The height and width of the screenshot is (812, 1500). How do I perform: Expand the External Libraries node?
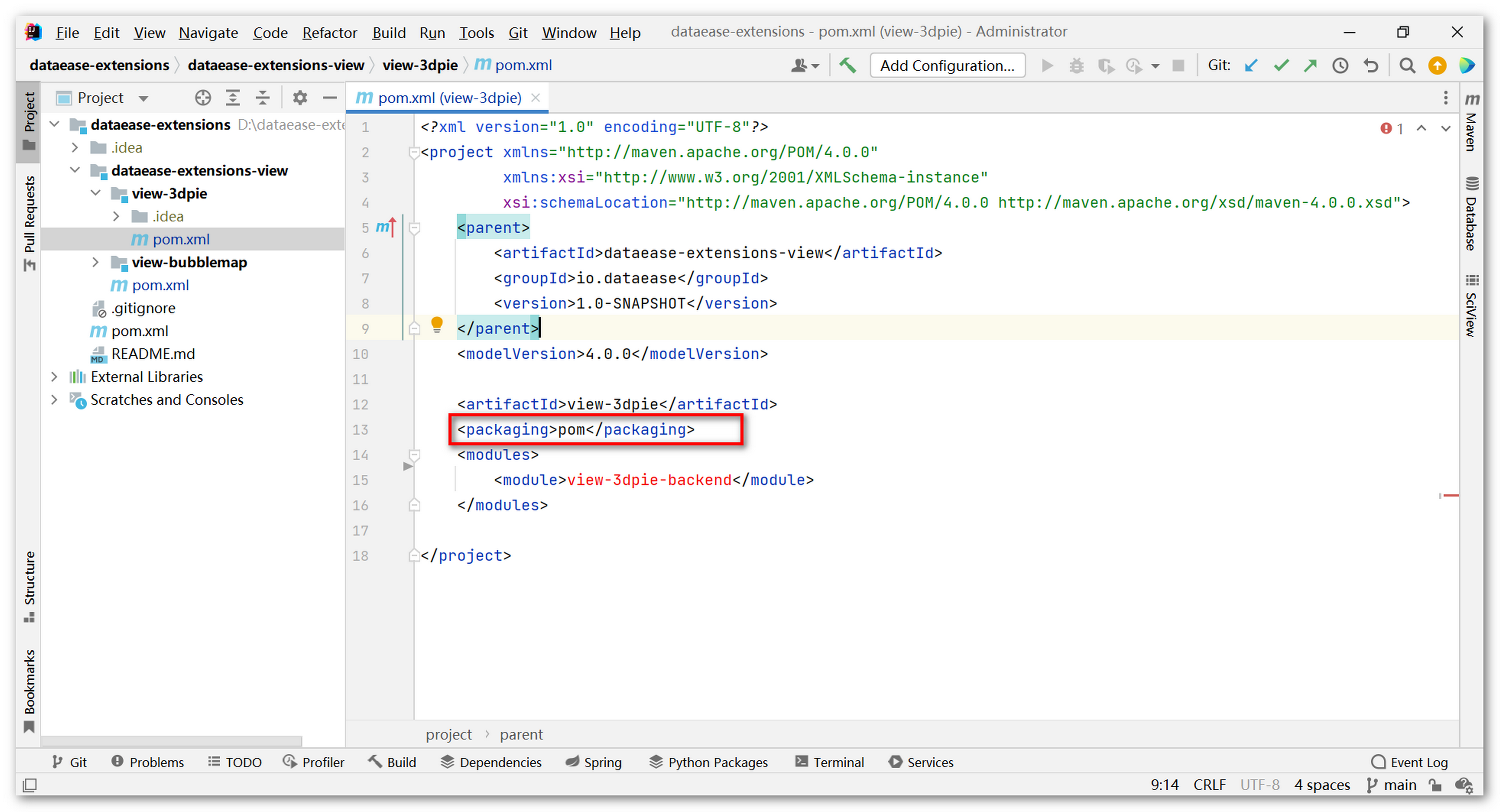tap(54, 377)
